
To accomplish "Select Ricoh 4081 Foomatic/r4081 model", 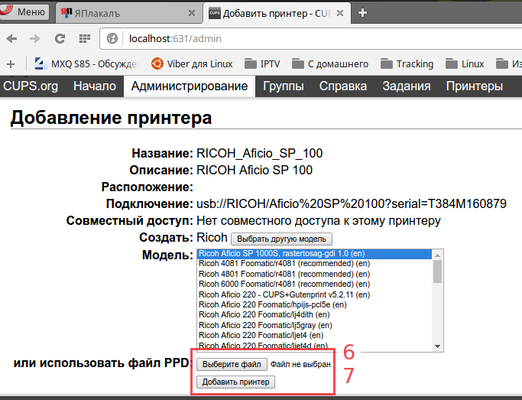I will (315, 264).
